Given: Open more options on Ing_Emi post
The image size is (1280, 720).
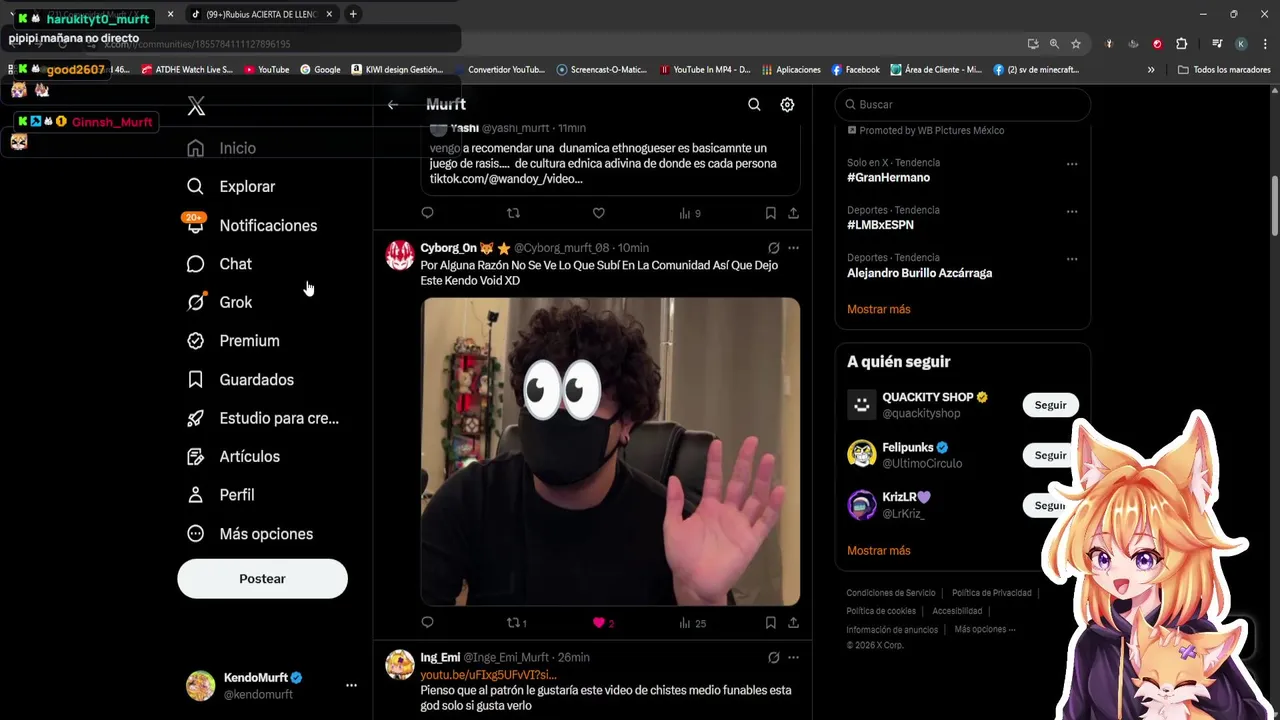Looking at the screenshot, I should (x=794, y=658).
